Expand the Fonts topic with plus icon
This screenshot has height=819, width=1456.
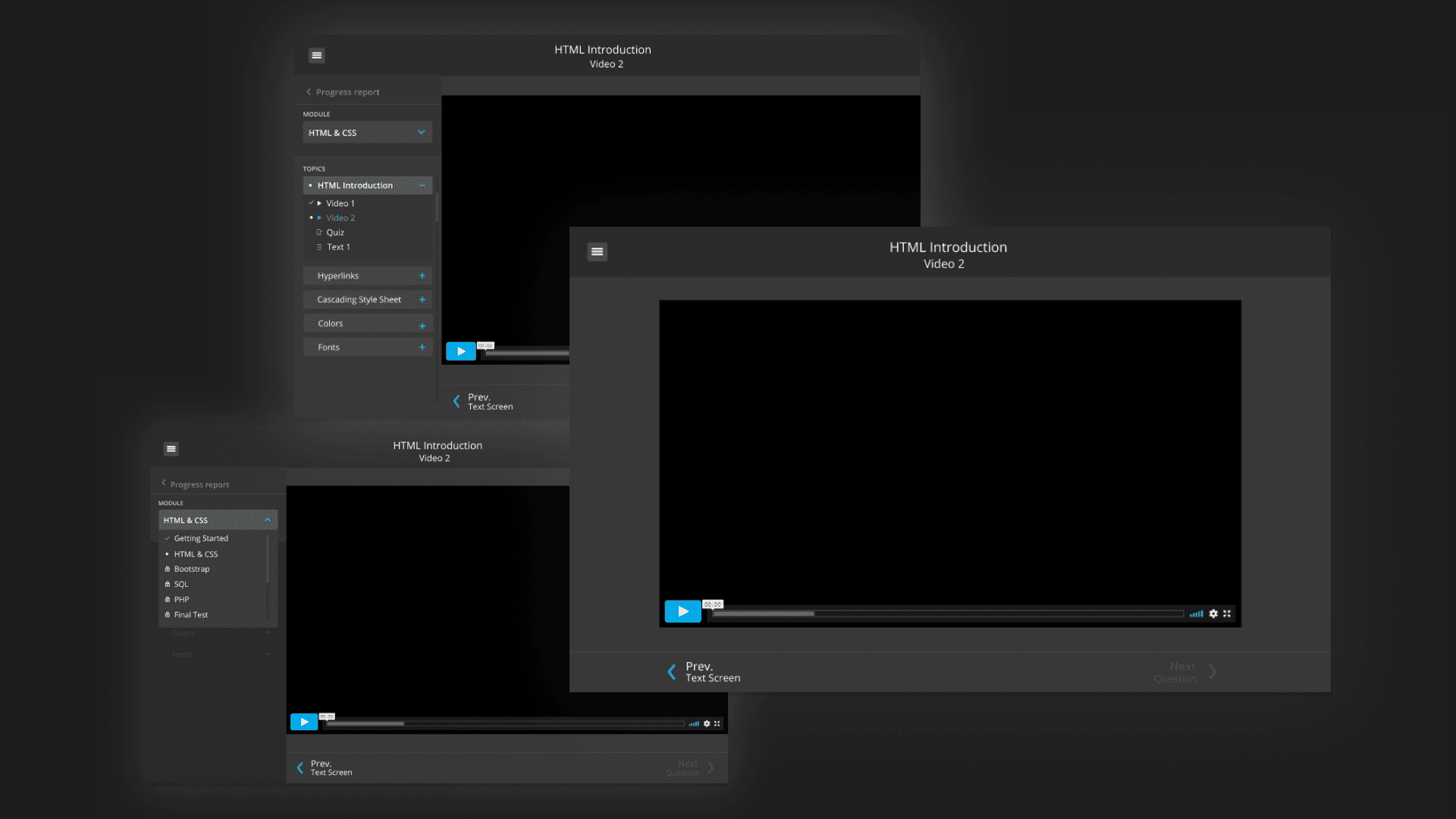(422, 347)
